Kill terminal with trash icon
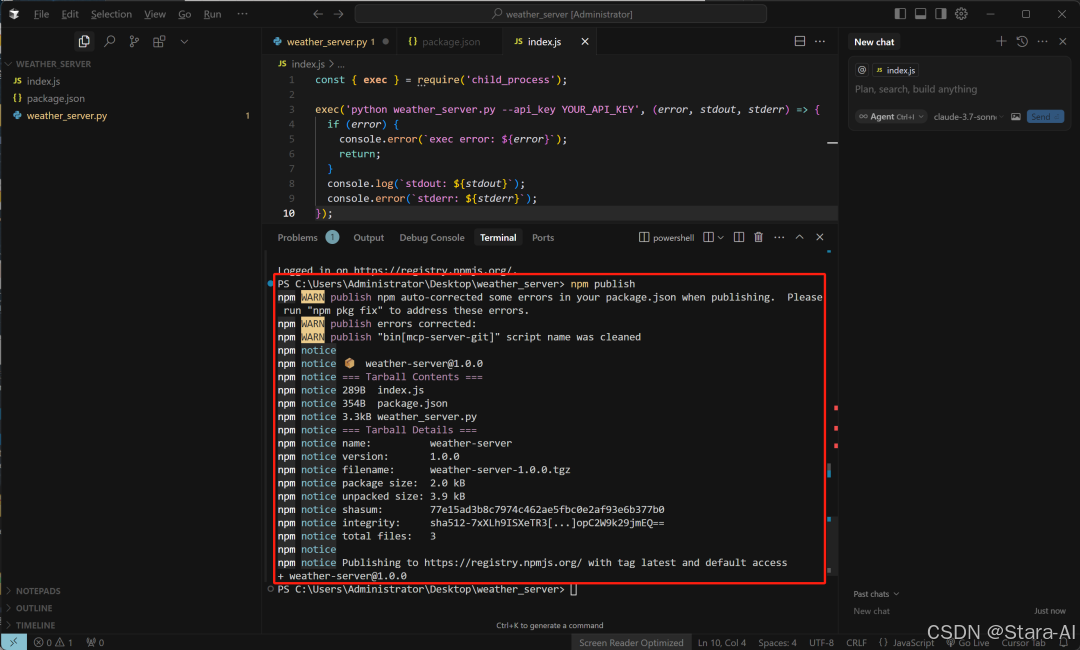Viewport: 1080px width, 650px height. (758, 238)
